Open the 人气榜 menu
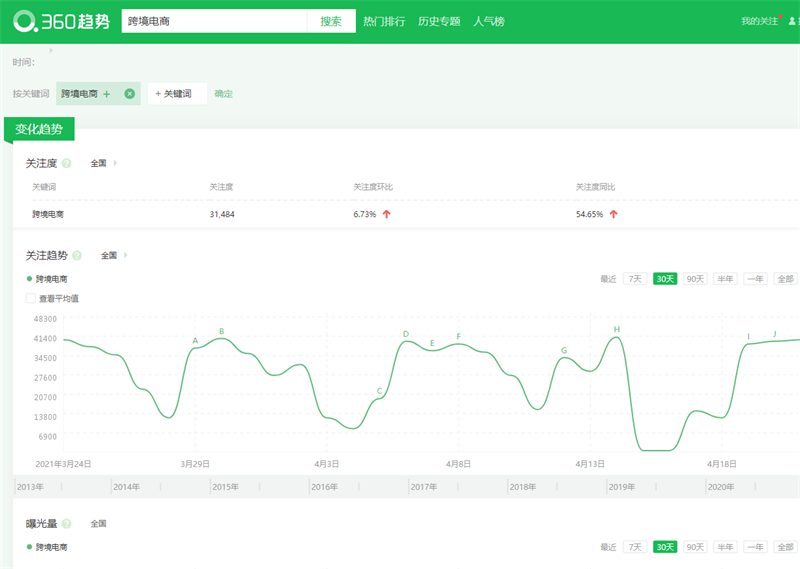 pyautogui.click(x=489, y=21)
